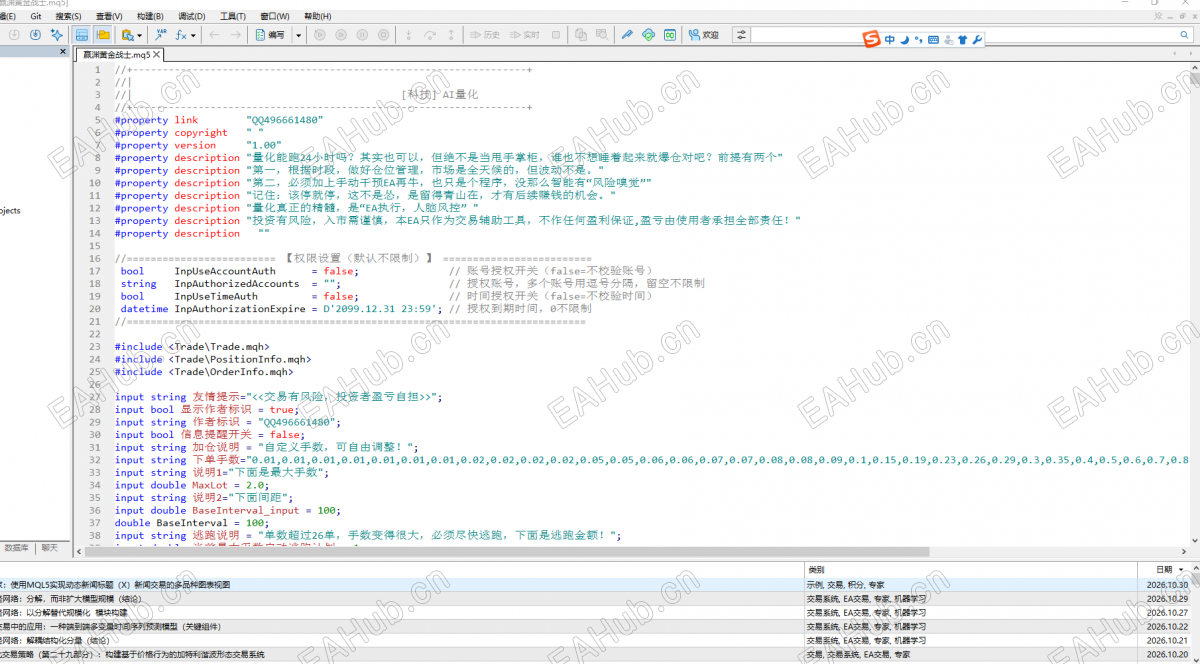Click the navigate forward arrow
Viewport: 1200px width, 664px height.
[x=236, y=35]
